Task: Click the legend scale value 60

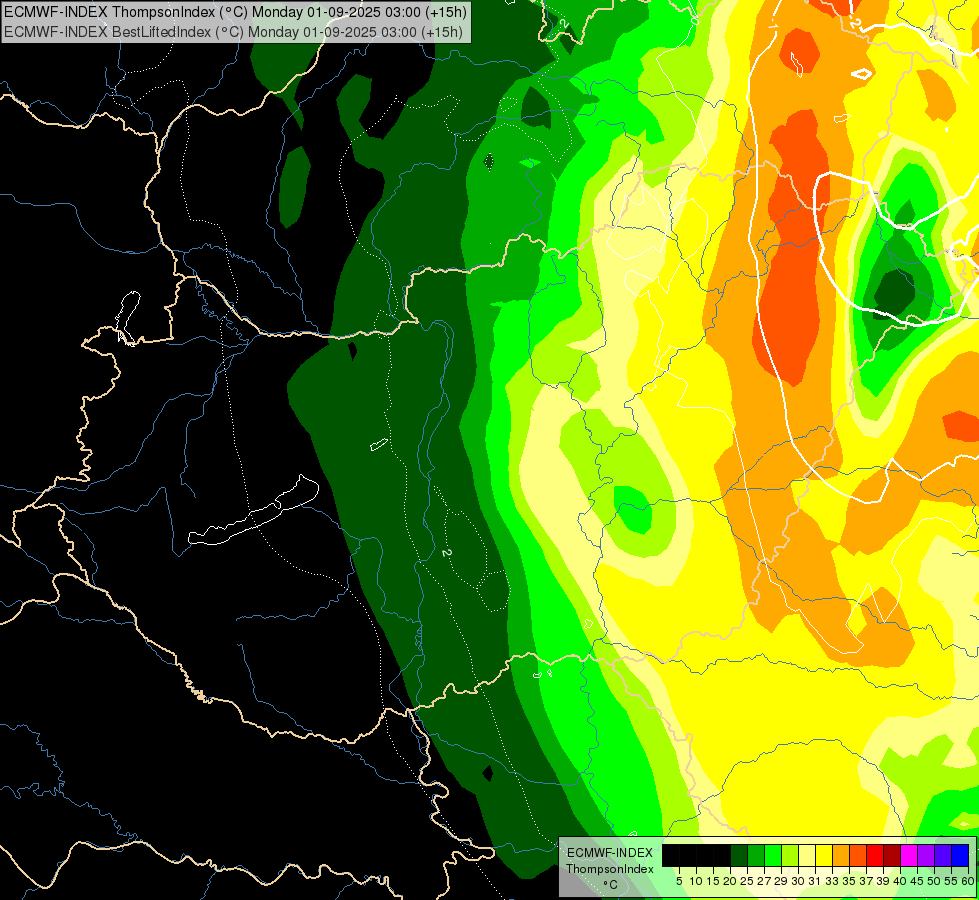Action: pos(968,881)
